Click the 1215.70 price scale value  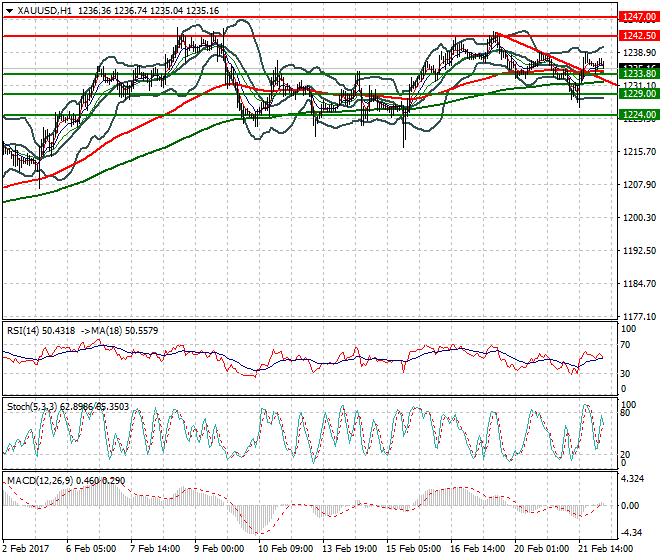click(639, 152)
